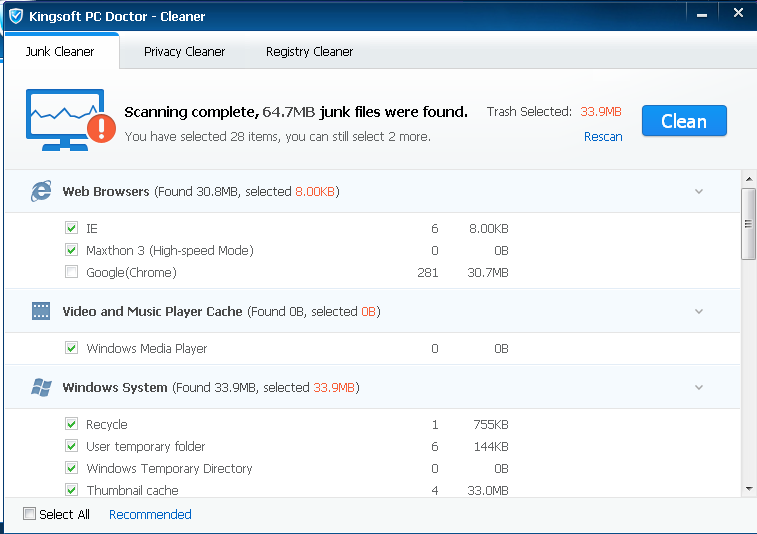Click the vertical scrollbar thumb

coord(749,224)
